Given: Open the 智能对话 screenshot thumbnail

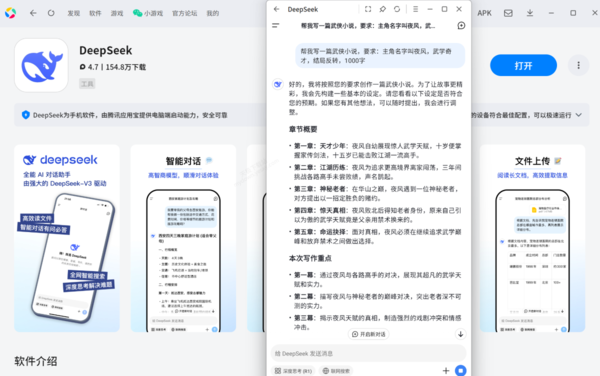Looking at the screenshot, I should click(183, 238).
